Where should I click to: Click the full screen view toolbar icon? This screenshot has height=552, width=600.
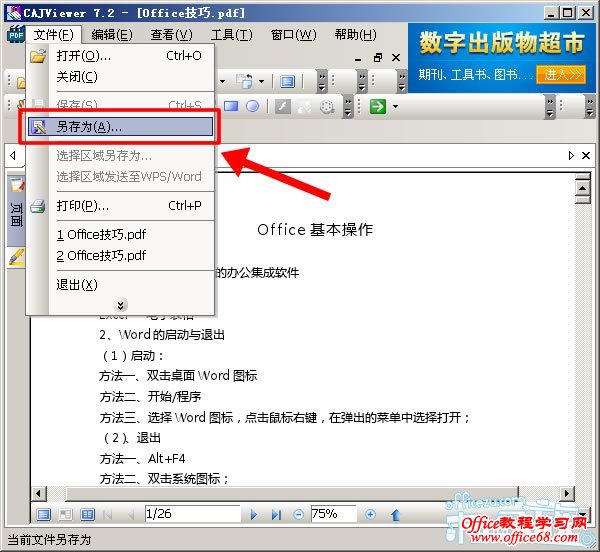pyautogui.click(x=287, y=81)
